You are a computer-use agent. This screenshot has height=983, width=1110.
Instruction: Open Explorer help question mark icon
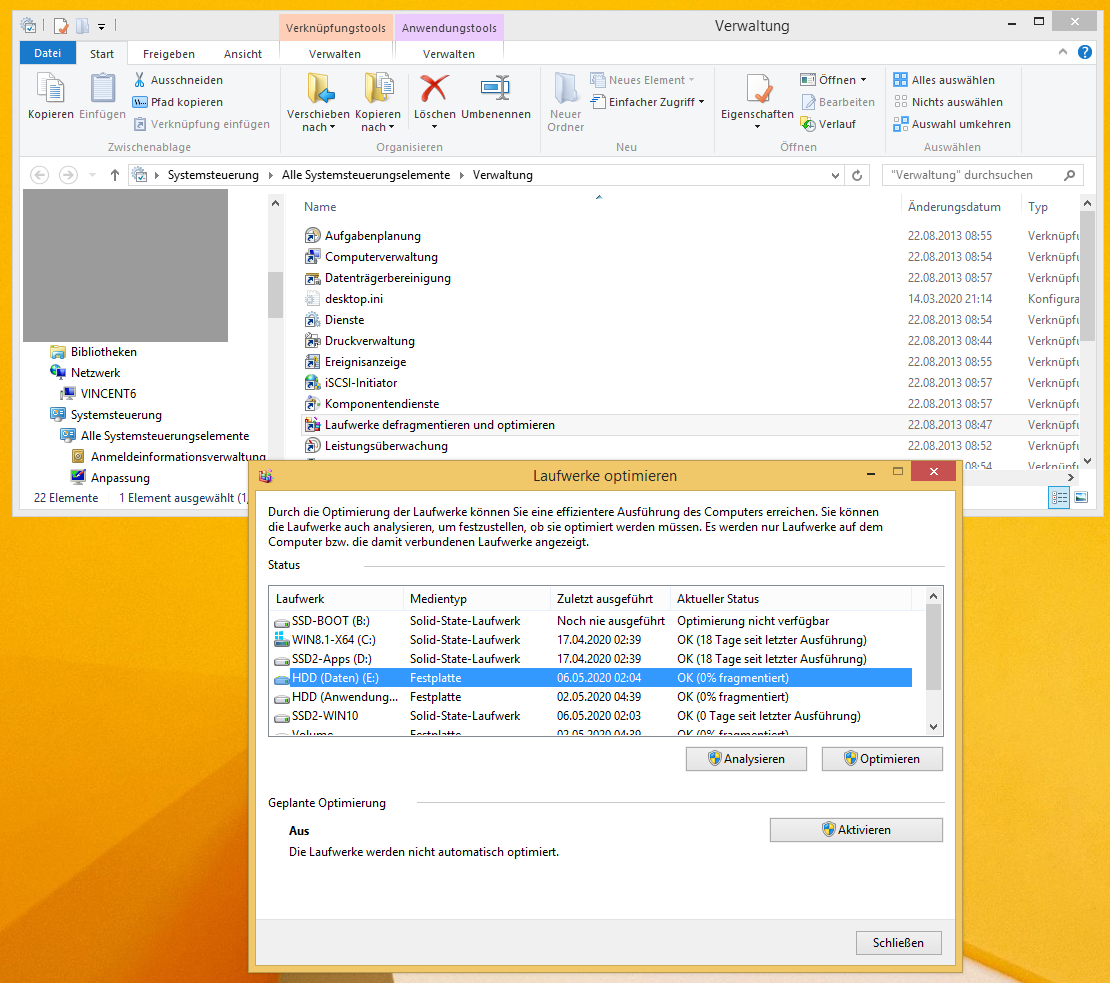point(1085,52)
